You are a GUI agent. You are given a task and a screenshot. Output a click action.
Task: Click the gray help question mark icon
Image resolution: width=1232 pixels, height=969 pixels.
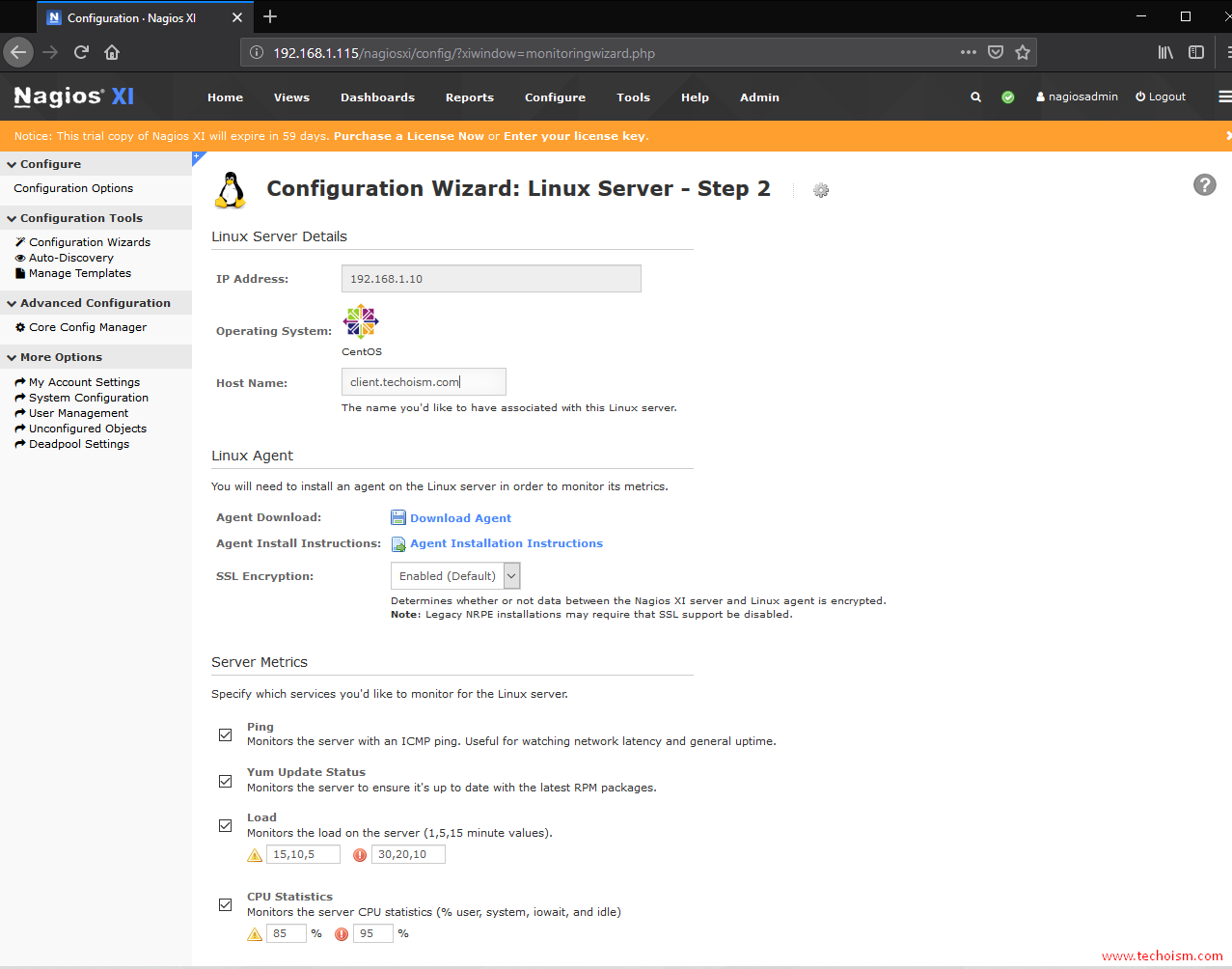(x=1205, y=184)
